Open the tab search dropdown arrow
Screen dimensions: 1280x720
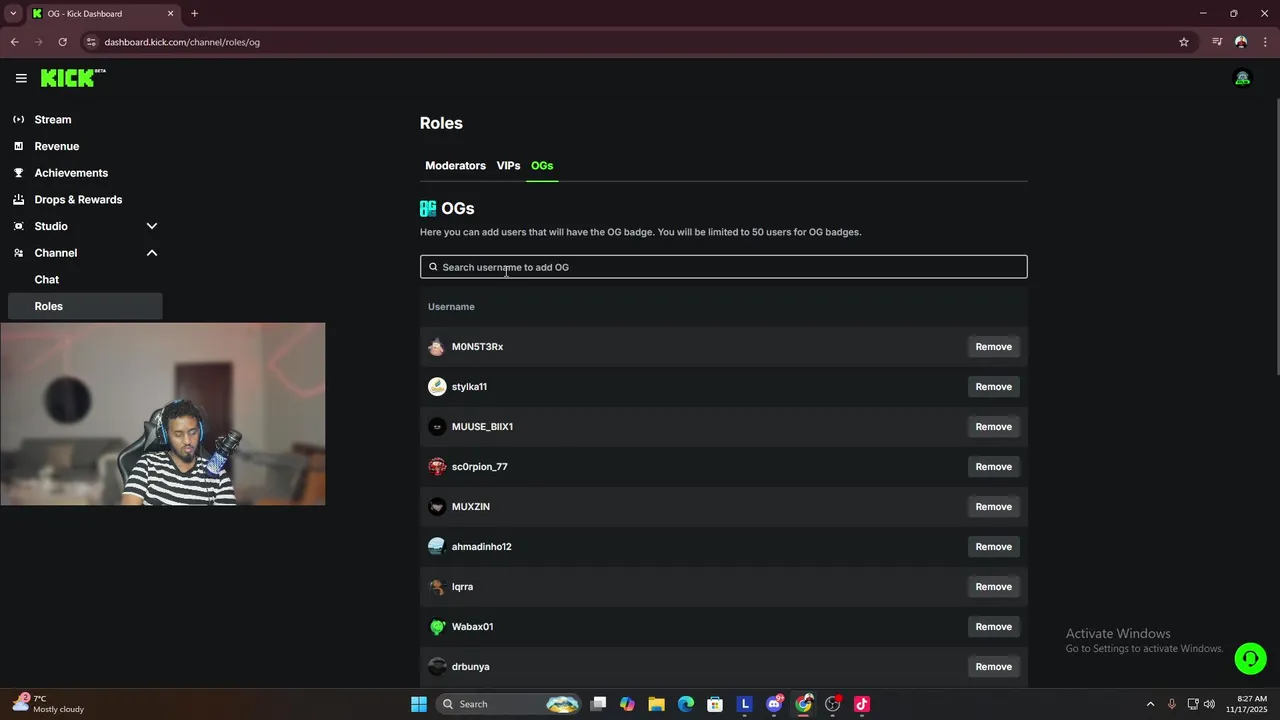point(13,14)
